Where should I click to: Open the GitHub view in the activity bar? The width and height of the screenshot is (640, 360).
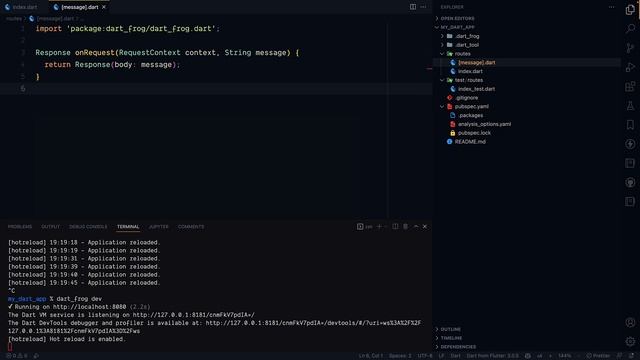pos(630,182)
